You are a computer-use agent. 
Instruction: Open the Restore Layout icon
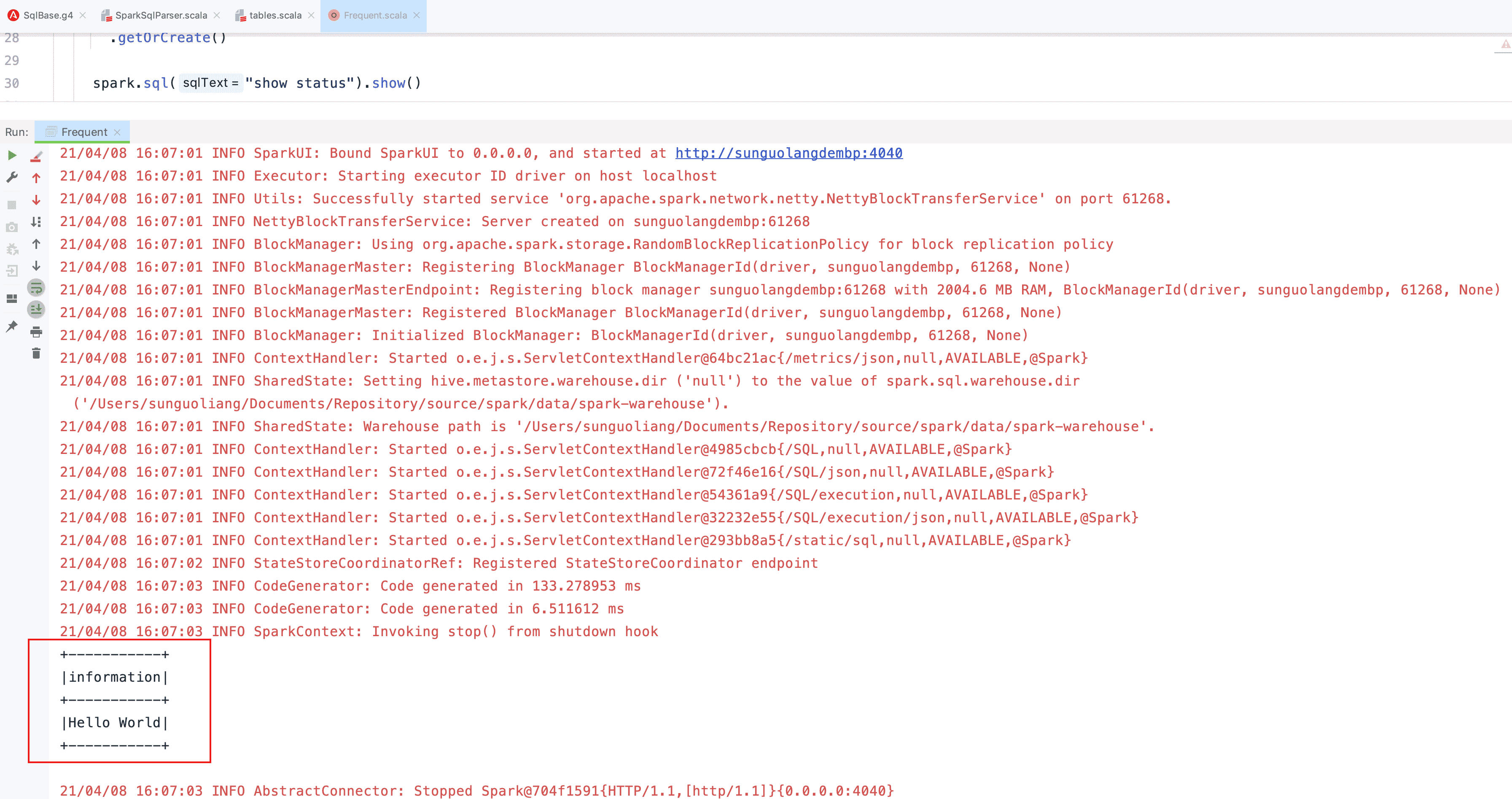click(x=12, y=299)
